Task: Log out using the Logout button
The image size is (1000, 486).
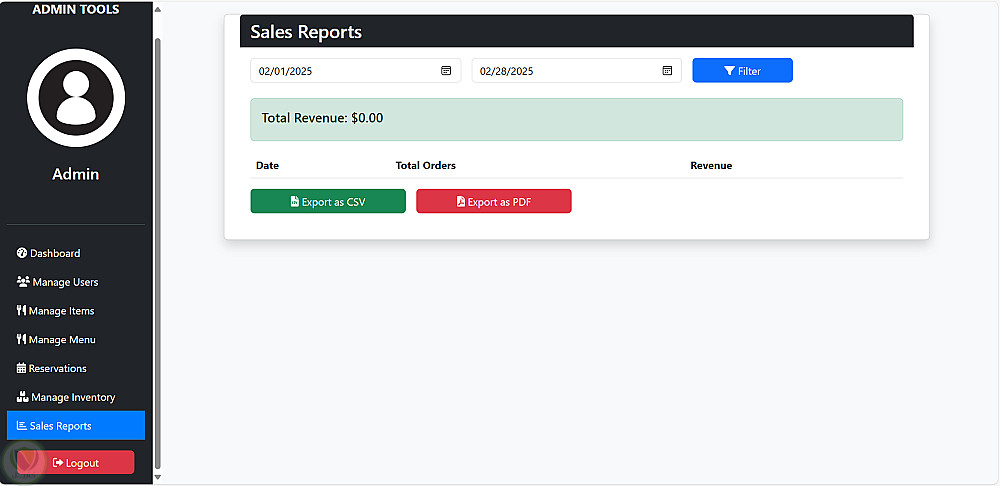Action: point(76,463)
